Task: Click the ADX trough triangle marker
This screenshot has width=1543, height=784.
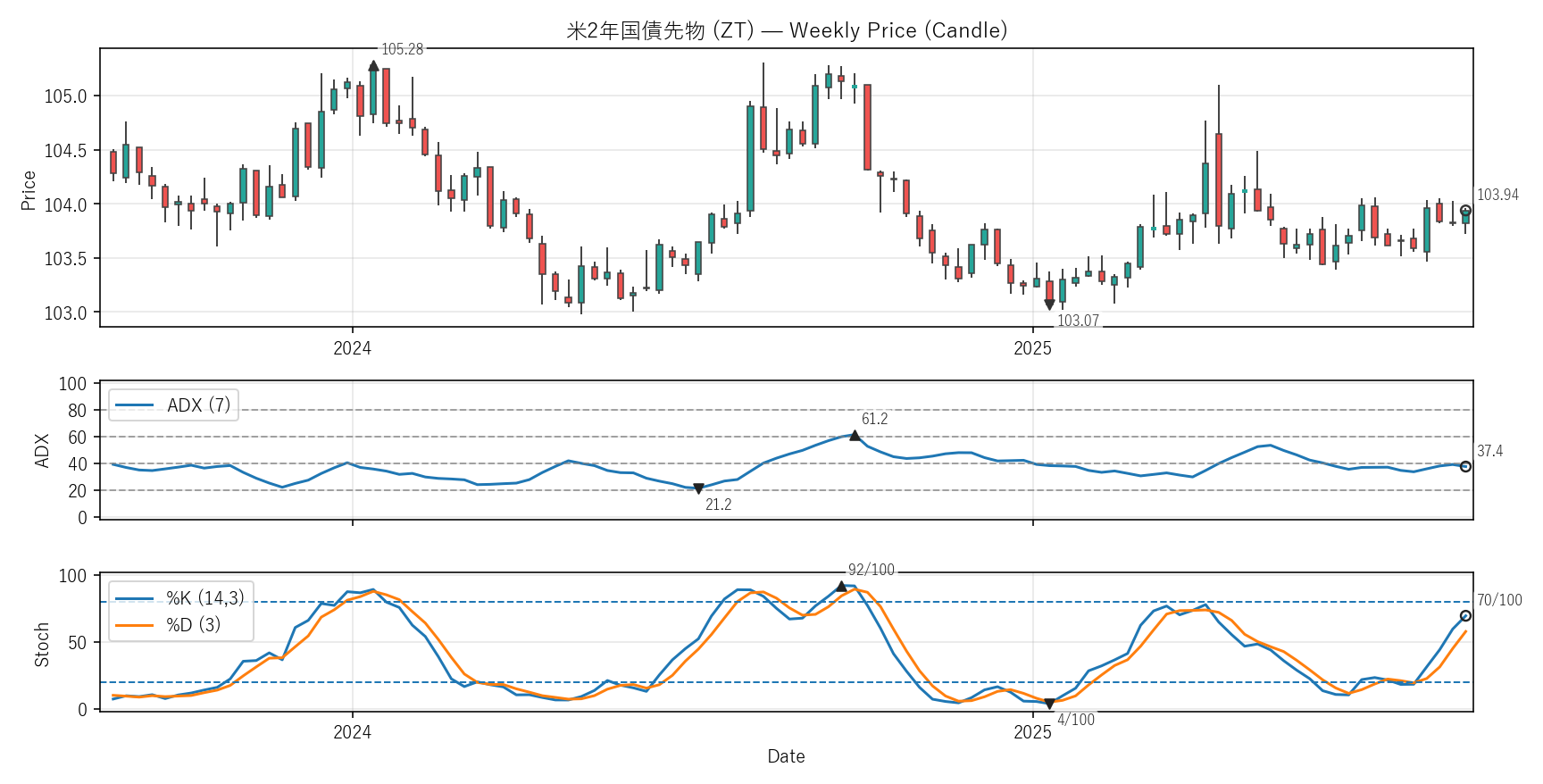Action: [698, 488]
